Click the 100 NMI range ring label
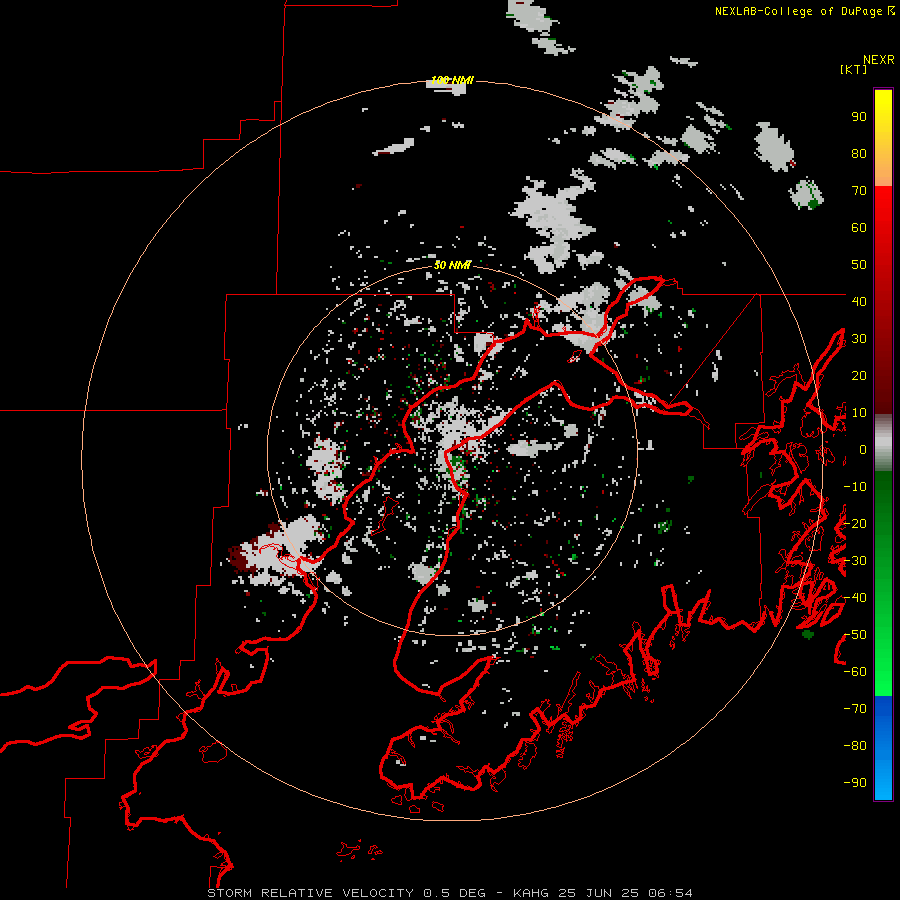This screenshot has width=900, height=900. [x=452, y=80]
